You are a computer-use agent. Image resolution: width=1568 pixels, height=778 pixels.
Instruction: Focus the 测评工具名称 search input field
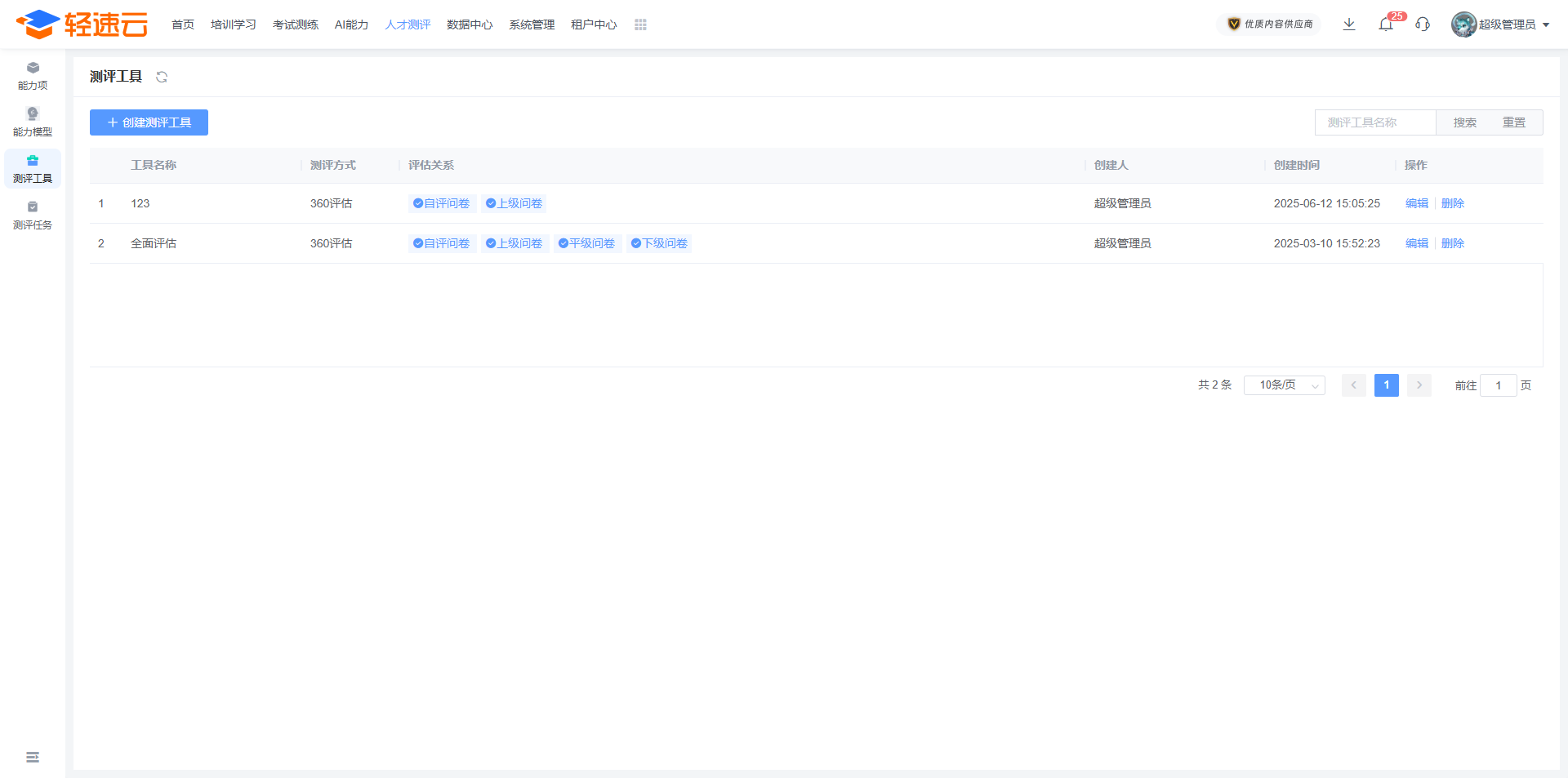click(1375, 122)
